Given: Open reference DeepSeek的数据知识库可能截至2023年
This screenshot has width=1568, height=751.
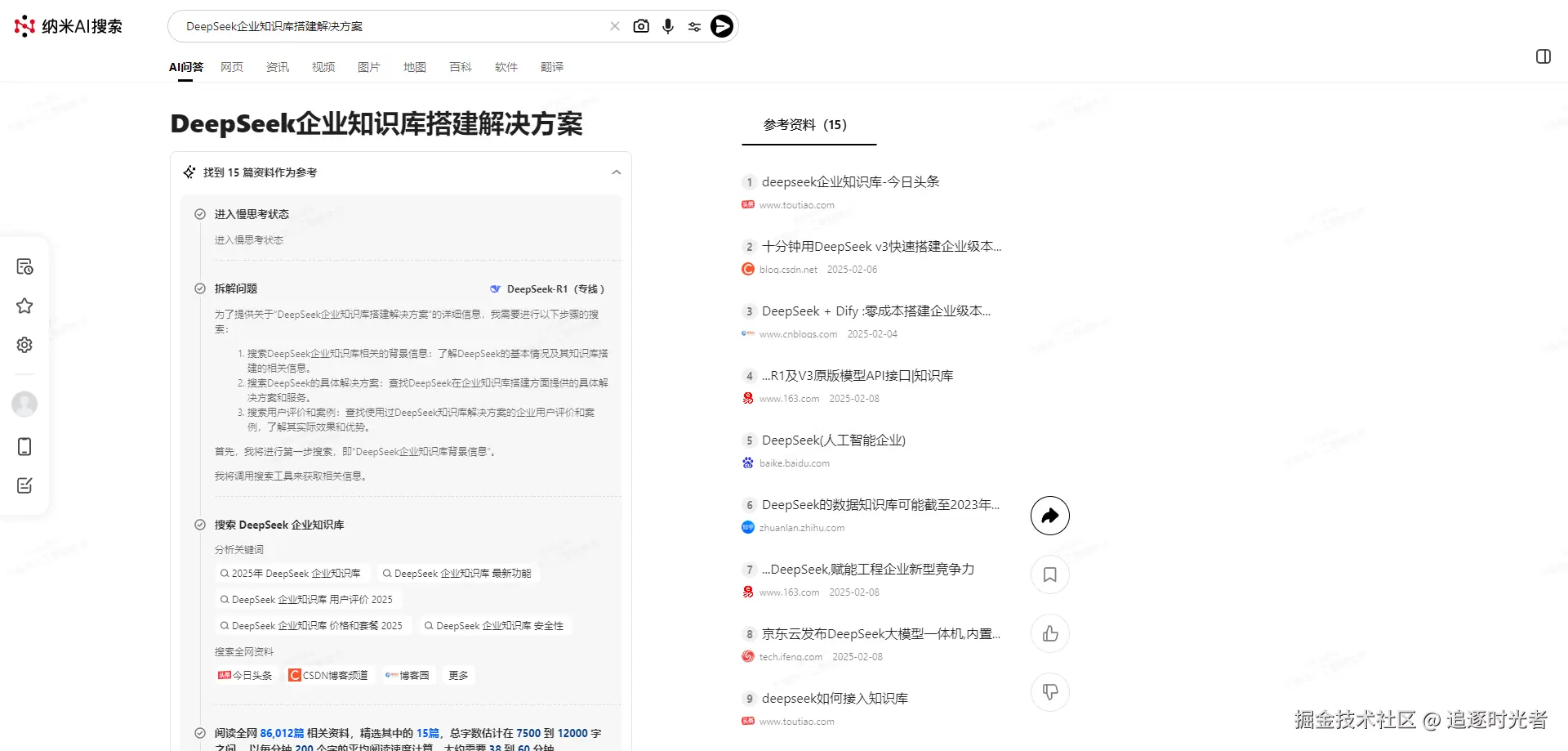Looking at the screenshot, I should coord(880,504).
